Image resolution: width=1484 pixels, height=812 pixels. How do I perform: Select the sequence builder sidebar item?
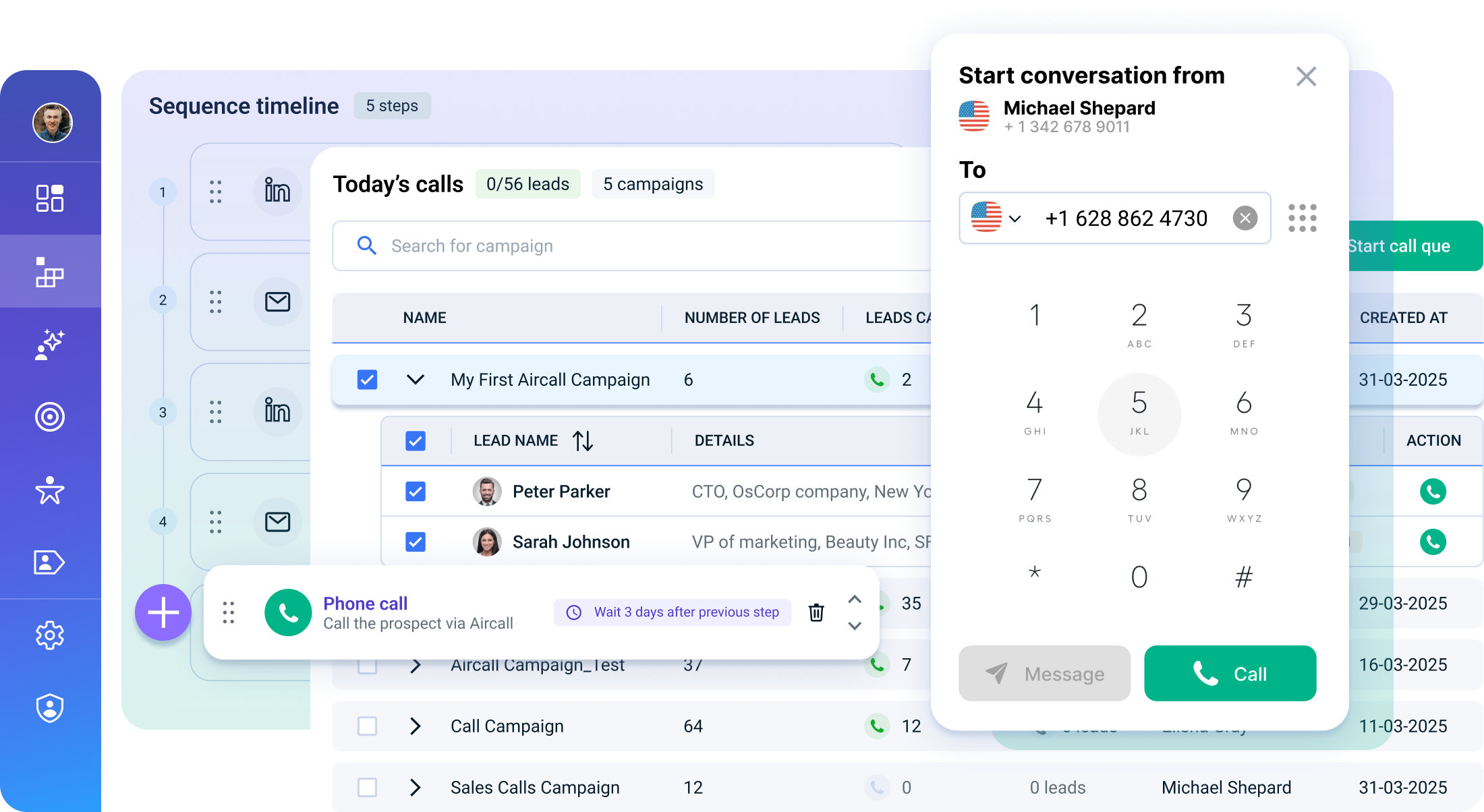(50, 271)
